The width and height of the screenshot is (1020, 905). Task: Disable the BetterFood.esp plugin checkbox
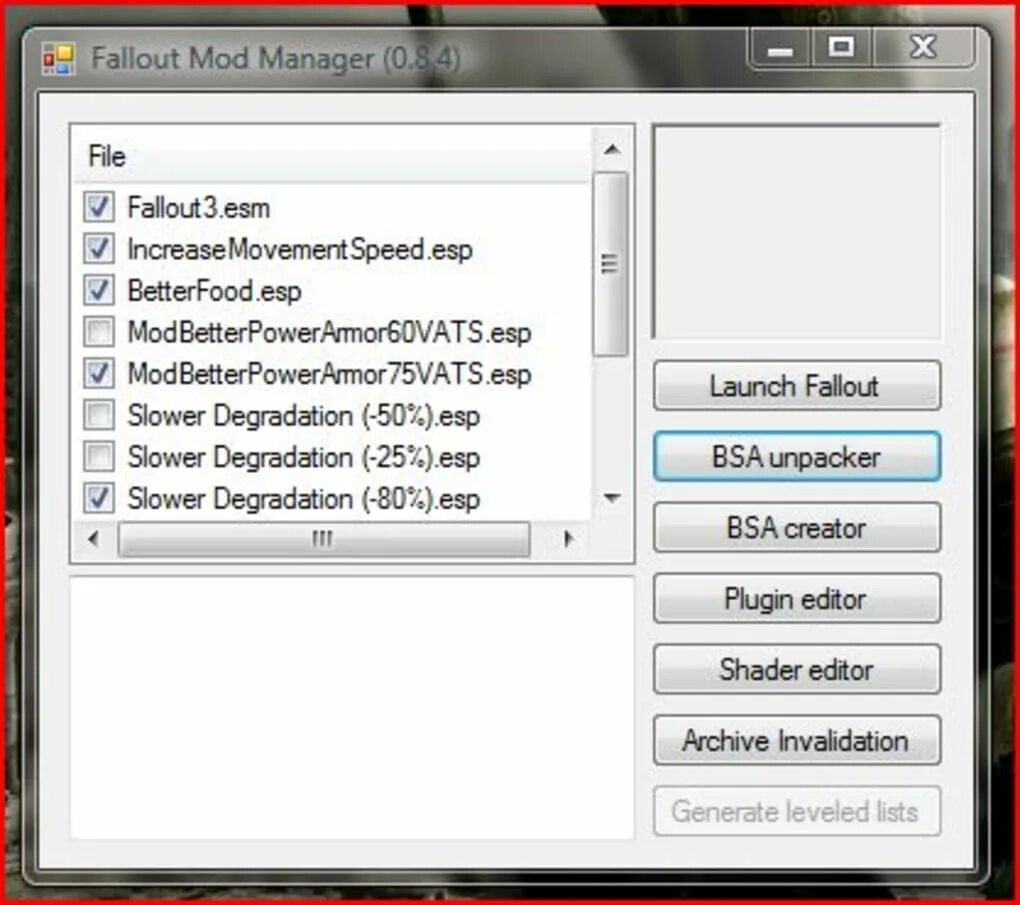pyautogui.click(x=99, y=291)
